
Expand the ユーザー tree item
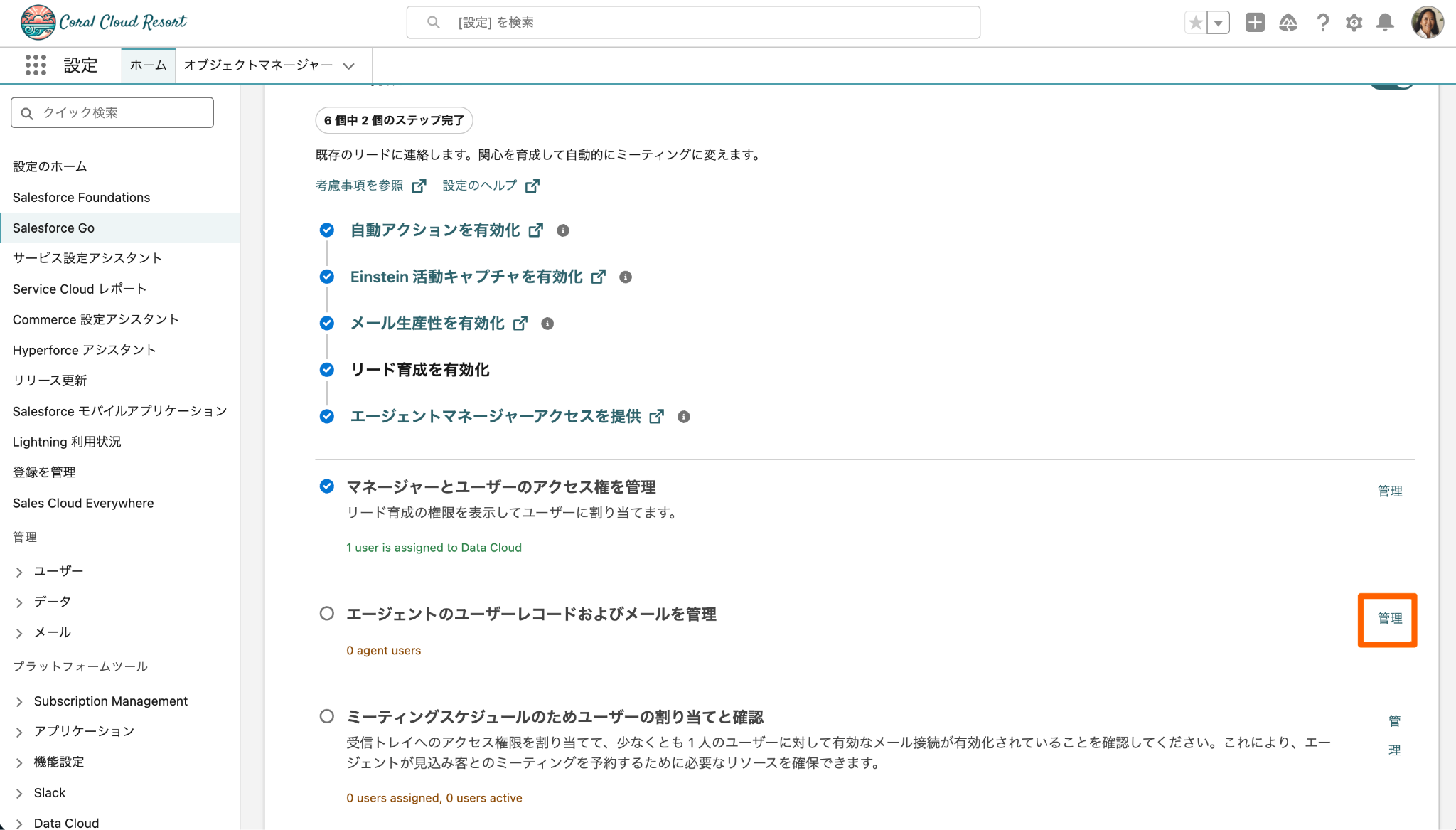(19, 572)
